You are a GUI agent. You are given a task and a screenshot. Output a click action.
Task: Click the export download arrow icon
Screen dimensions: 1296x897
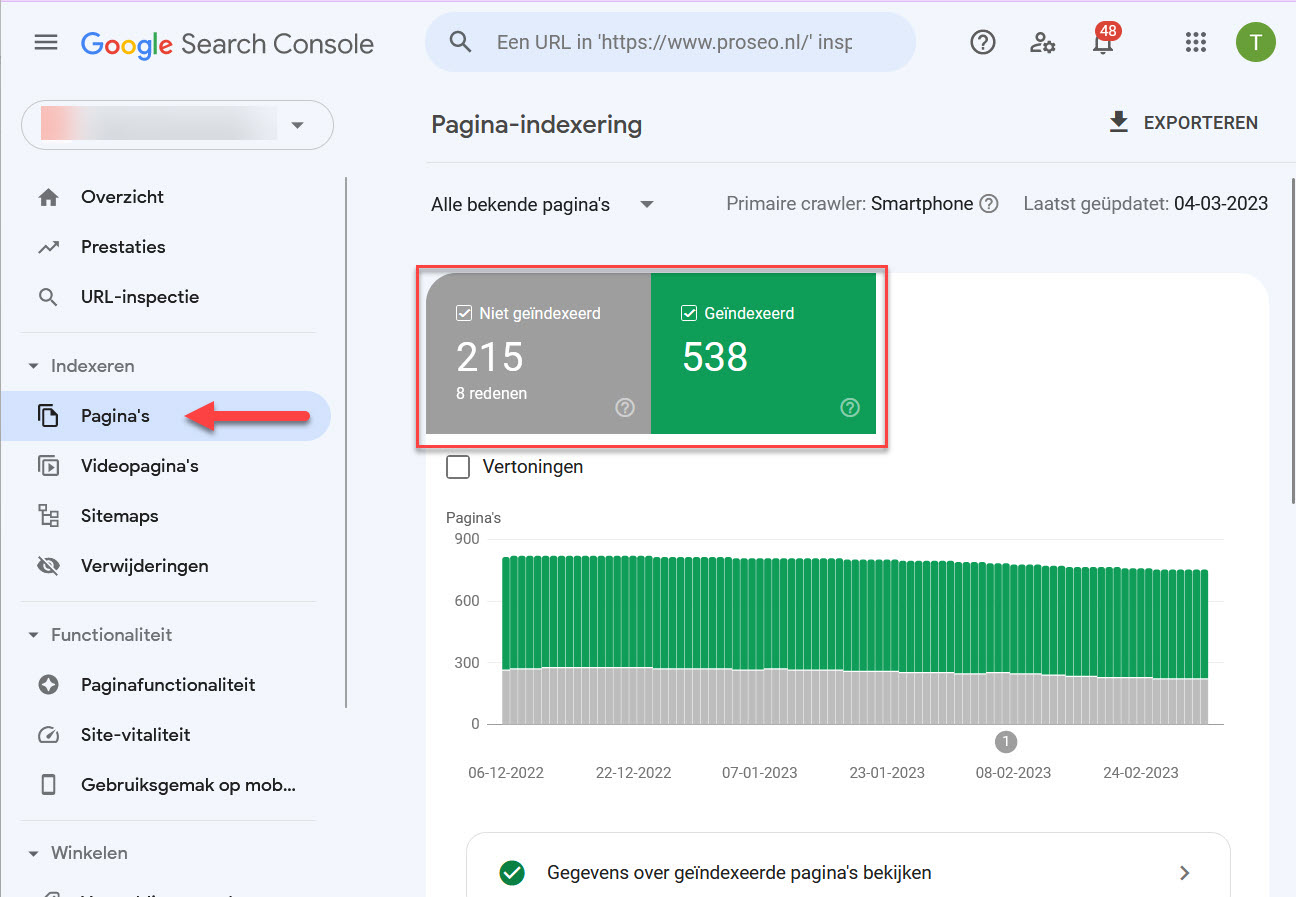pyautogui.click(x=1119, y=122)
